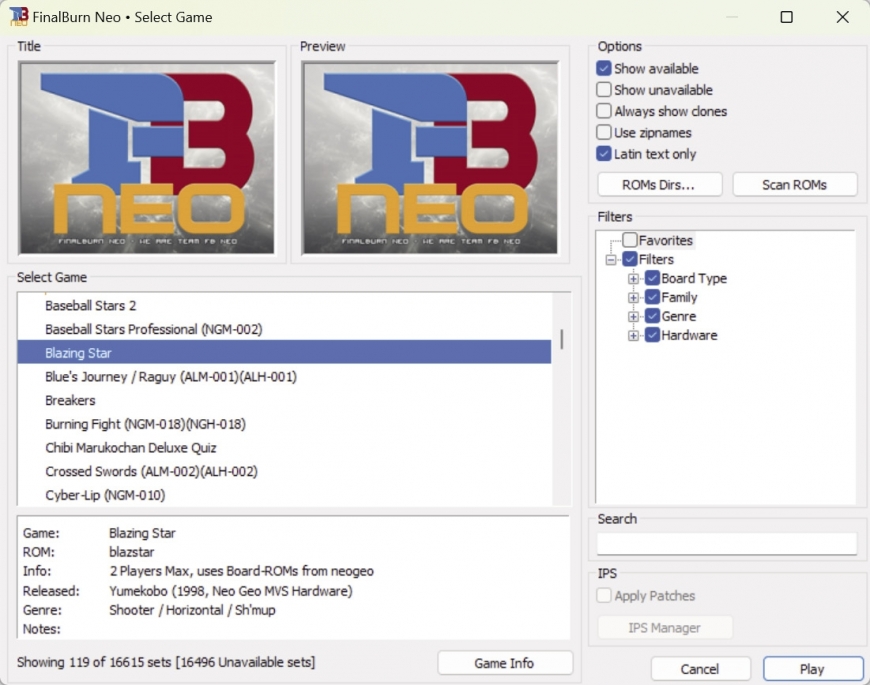Select Blue's Journey / Raguy in the list
Screen dimensions: 870x685
[284, 377]
